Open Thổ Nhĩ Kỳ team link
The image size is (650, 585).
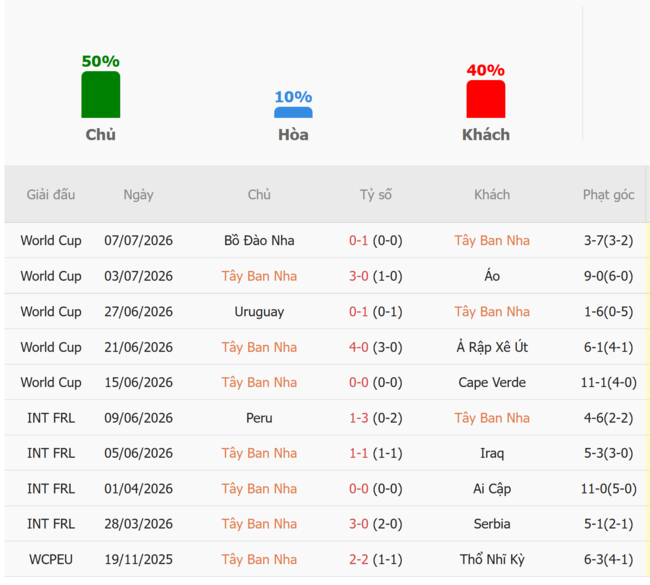[x=492, y=559]
